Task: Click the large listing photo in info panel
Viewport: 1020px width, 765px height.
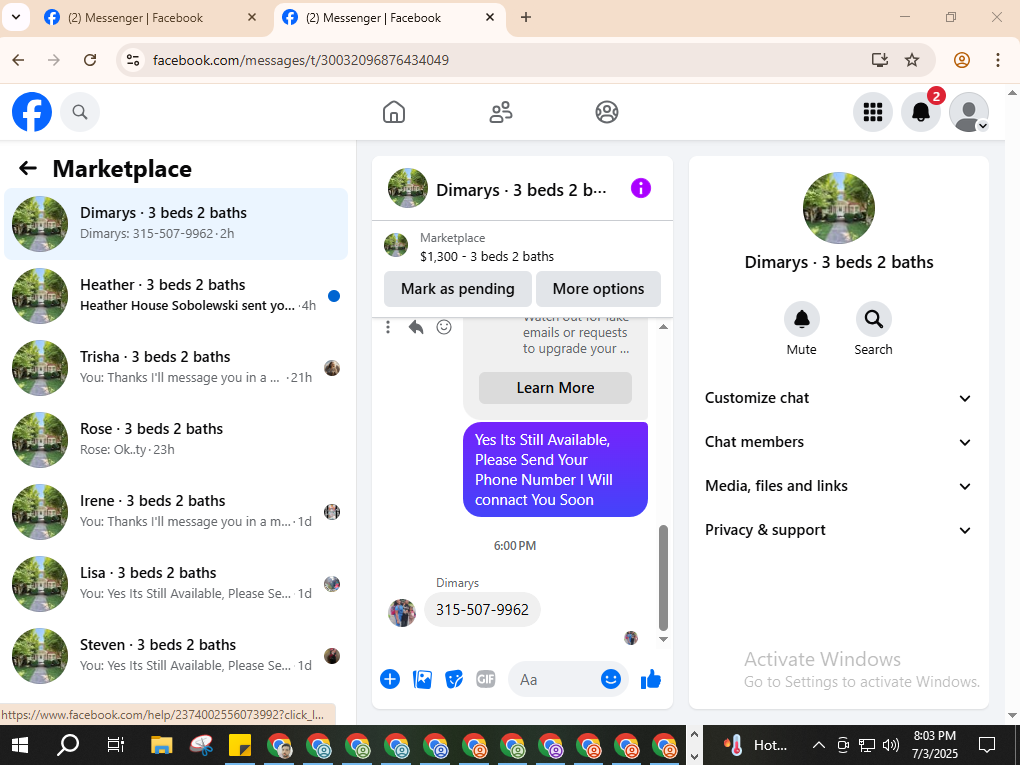Action: coord(839,208)
